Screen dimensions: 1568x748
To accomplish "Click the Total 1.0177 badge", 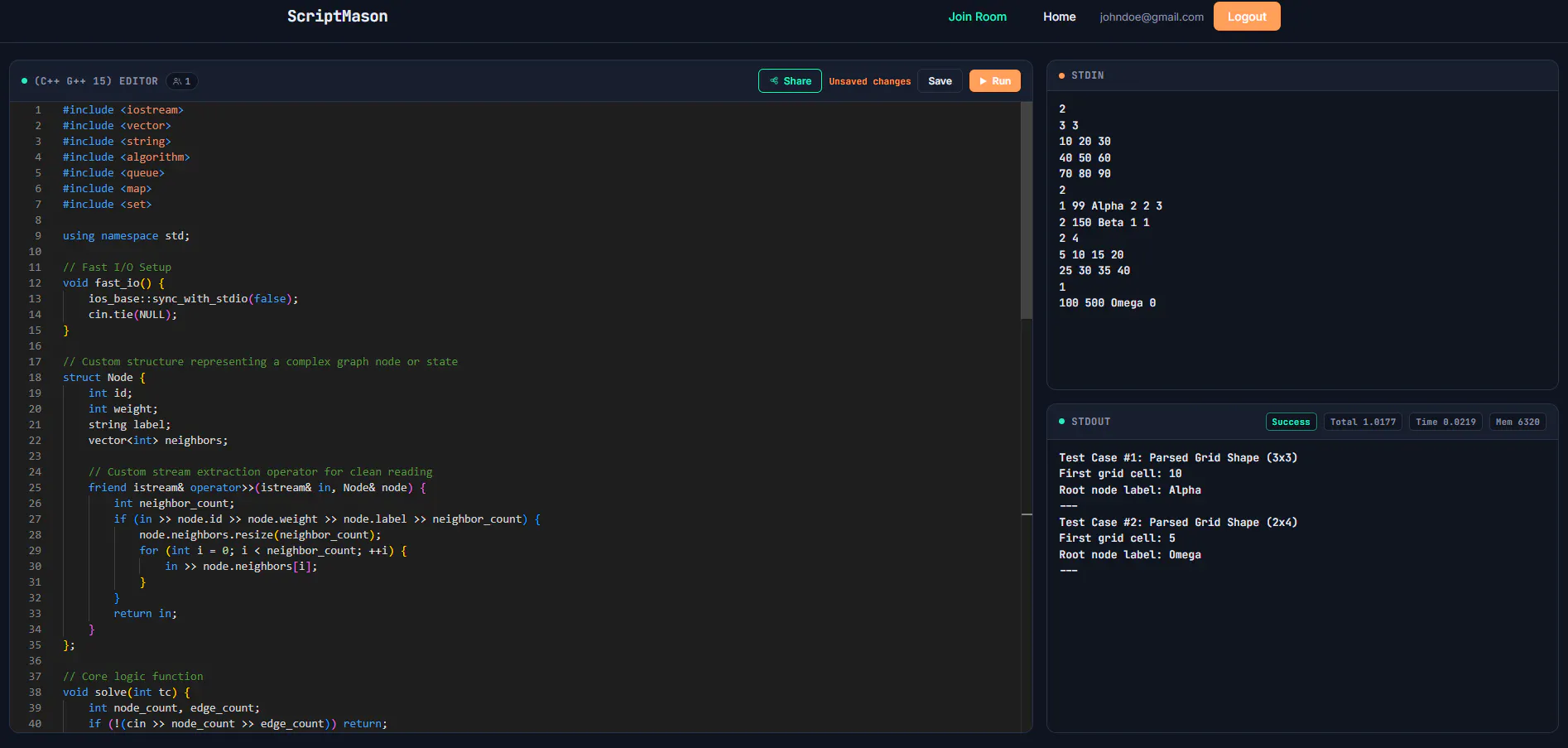I will [1363, 422].
